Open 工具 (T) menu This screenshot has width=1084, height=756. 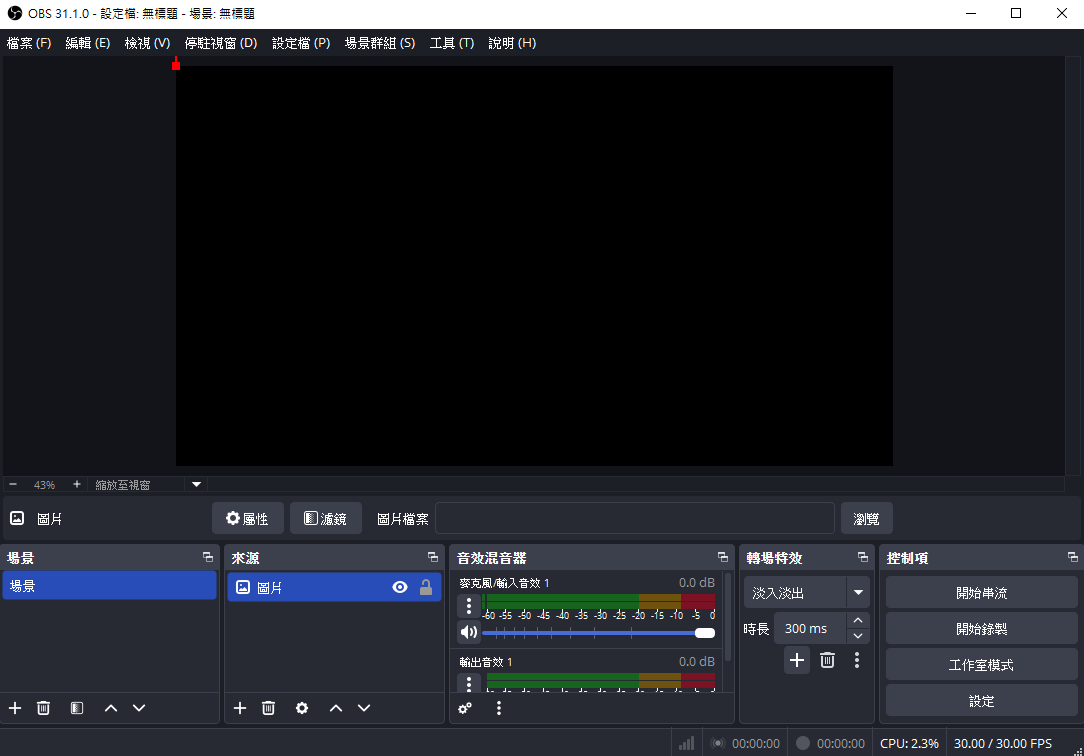(x=451, y=43)
